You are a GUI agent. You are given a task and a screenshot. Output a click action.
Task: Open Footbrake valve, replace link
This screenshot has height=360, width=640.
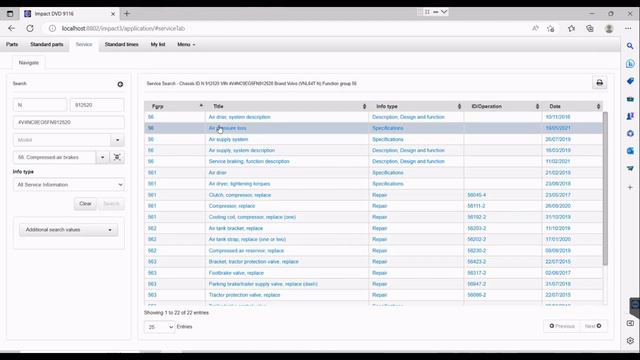[x=236, y=273]
